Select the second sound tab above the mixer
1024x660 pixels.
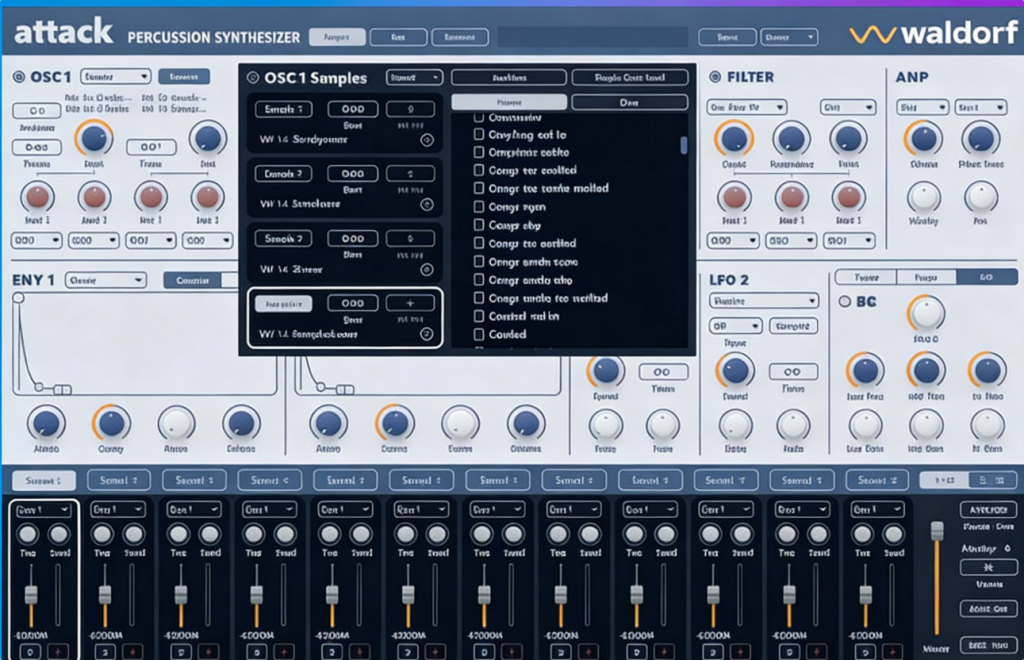point(119,480)
